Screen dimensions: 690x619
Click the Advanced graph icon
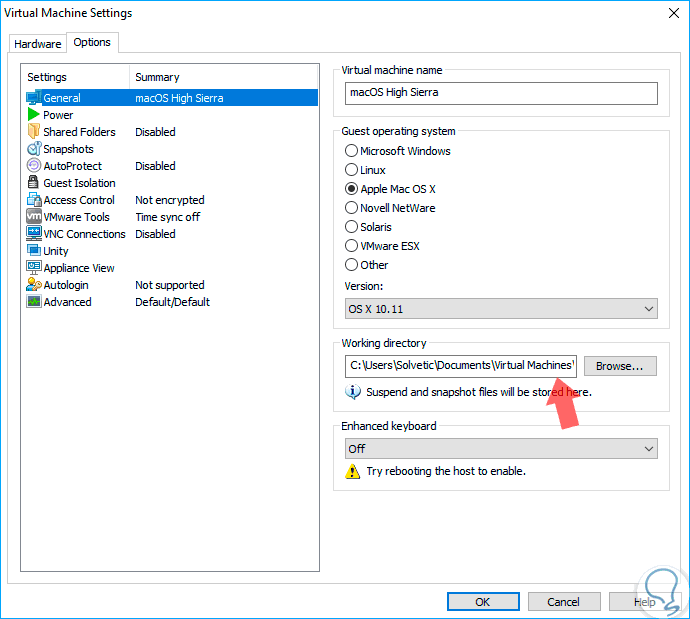point(34,302)
